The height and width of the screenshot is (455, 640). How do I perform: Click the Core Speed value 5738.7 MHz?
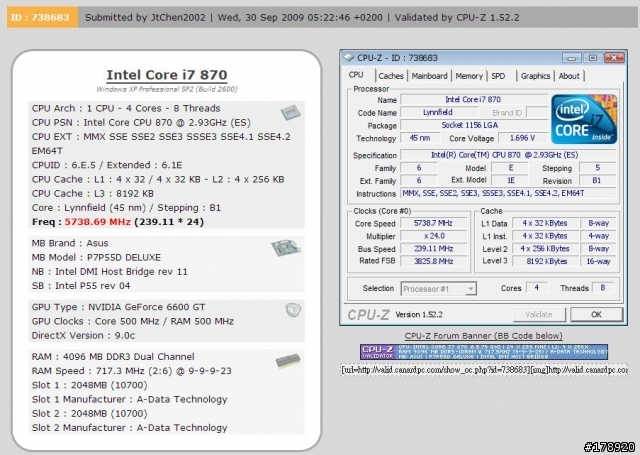pyautogui.click(x=433, y=223)
